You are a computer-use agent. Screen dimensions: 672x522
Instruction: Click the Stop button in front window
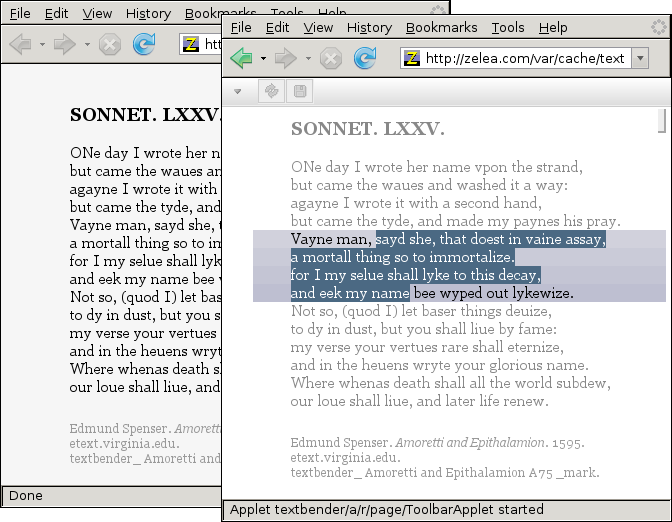tap(331, 59)
